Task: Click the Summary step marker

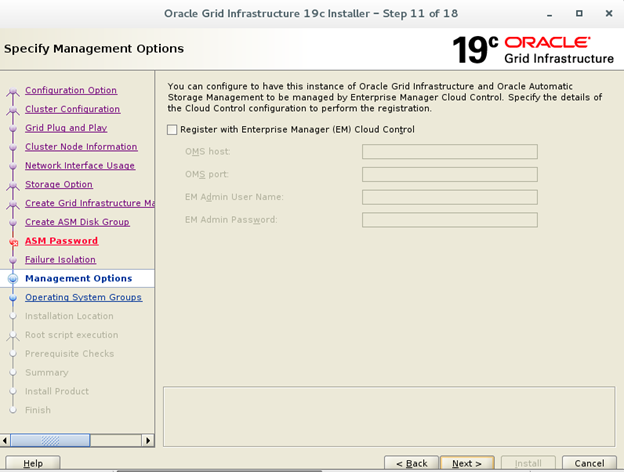Action: [13, 373]
